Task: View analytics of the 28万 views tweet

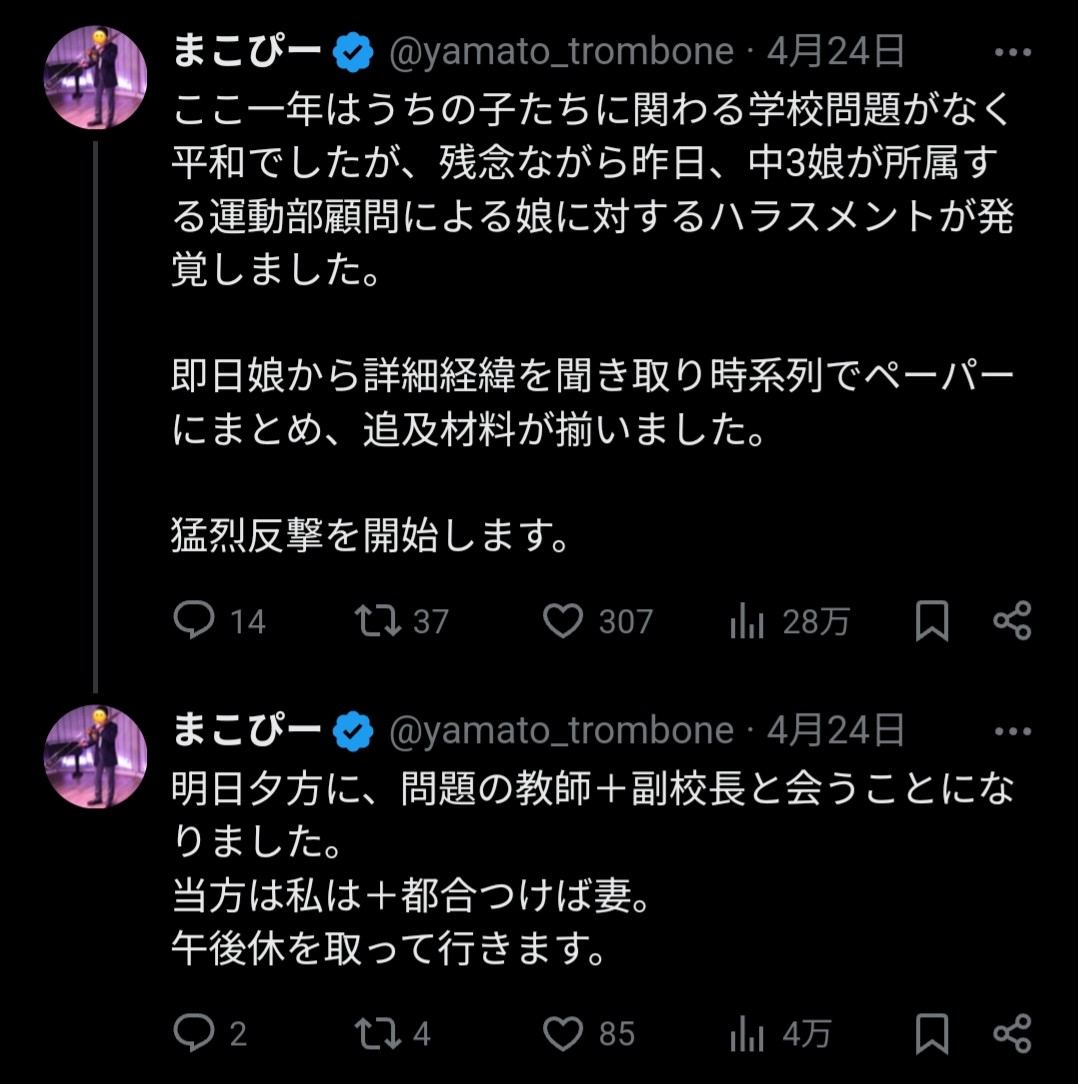Action: pos(748,622)
